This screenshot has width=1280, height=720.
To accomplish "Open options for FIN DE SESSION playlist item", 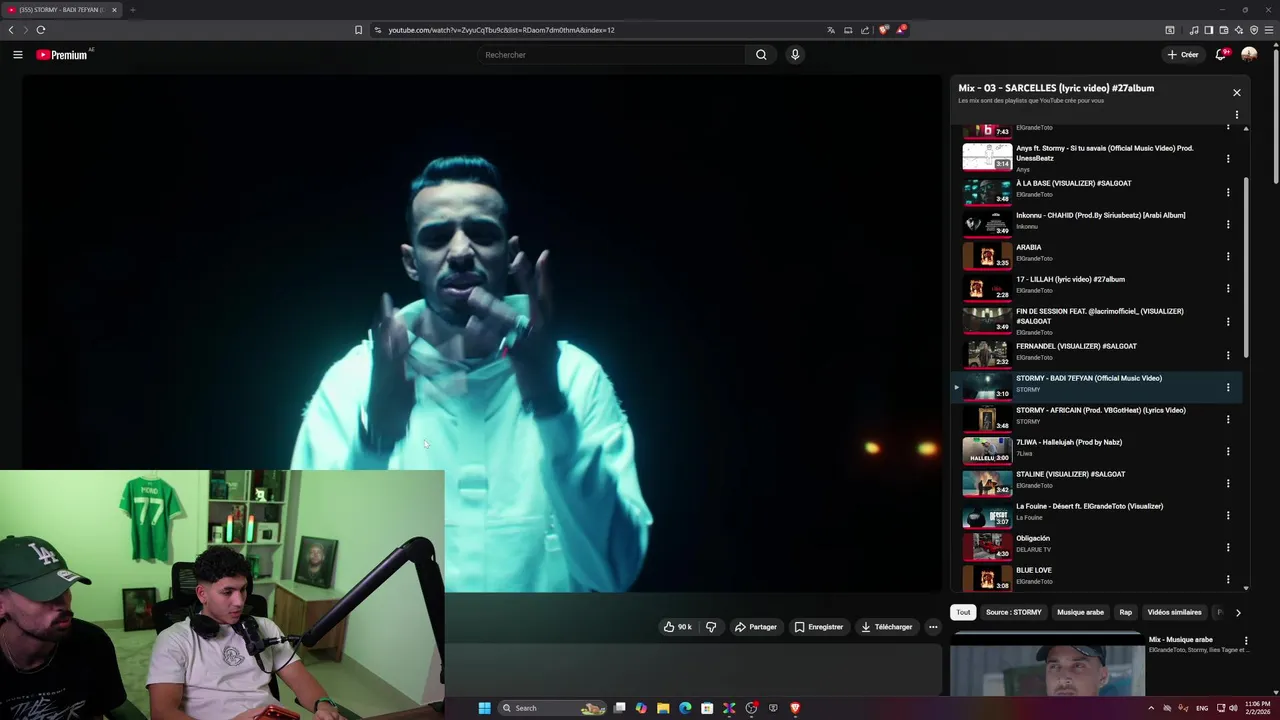I will 1228,321.
